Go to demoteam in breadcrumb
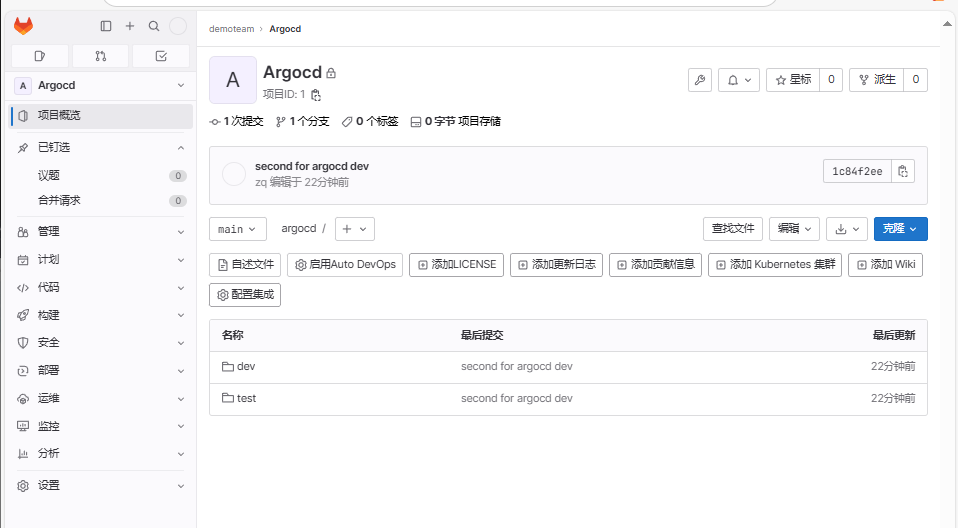Image resolution: width=958 pixels, height=528 pixels. 232,29
